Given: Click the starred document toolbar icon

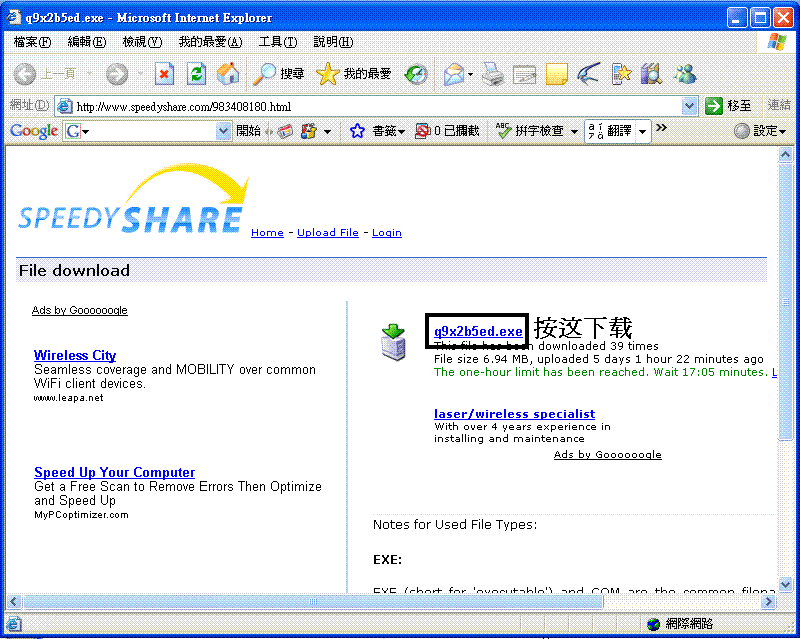Looking at the screenshot, I should 621,75.
